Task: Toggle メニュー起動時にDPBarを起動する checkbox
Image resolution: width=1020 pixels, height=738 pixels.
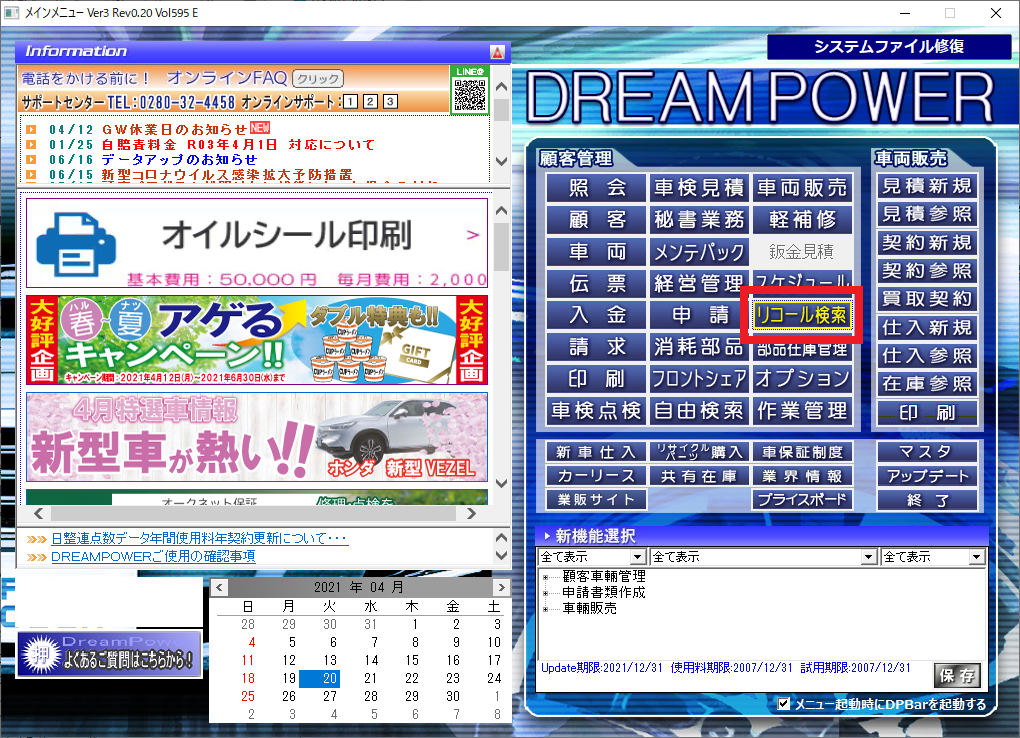Action: 784,704
